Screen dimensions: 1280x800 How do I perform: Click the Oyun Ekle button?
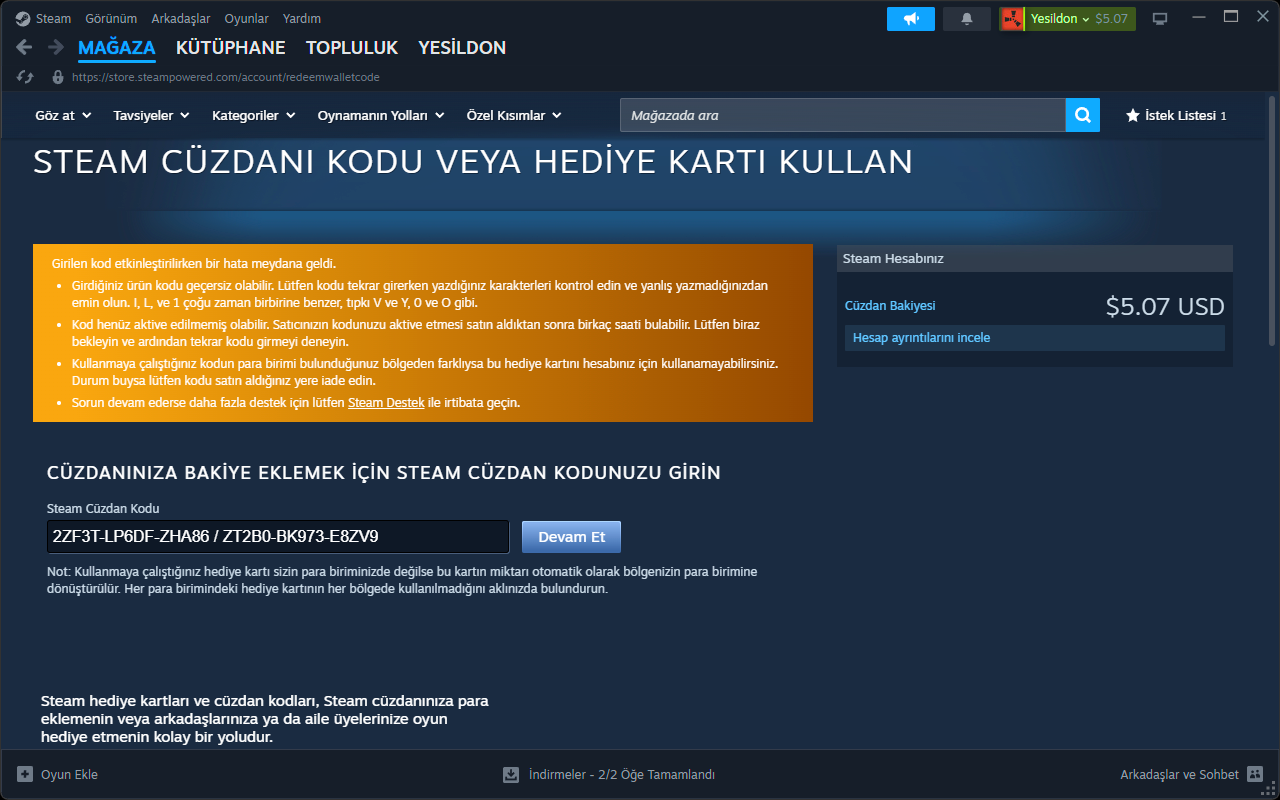[58, 774]
